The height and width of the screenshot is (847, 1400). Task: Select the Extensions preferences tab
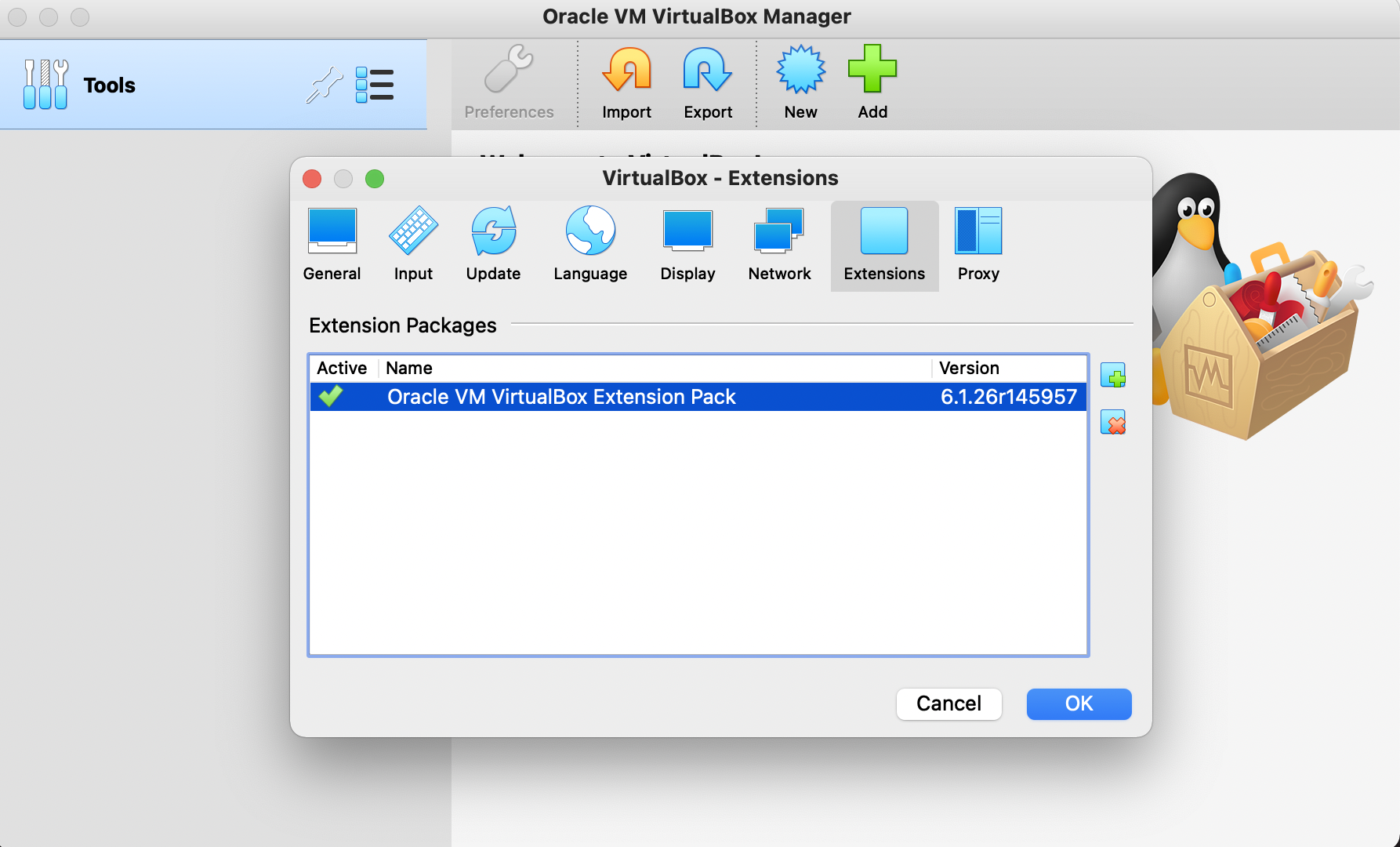click(884, 245)
